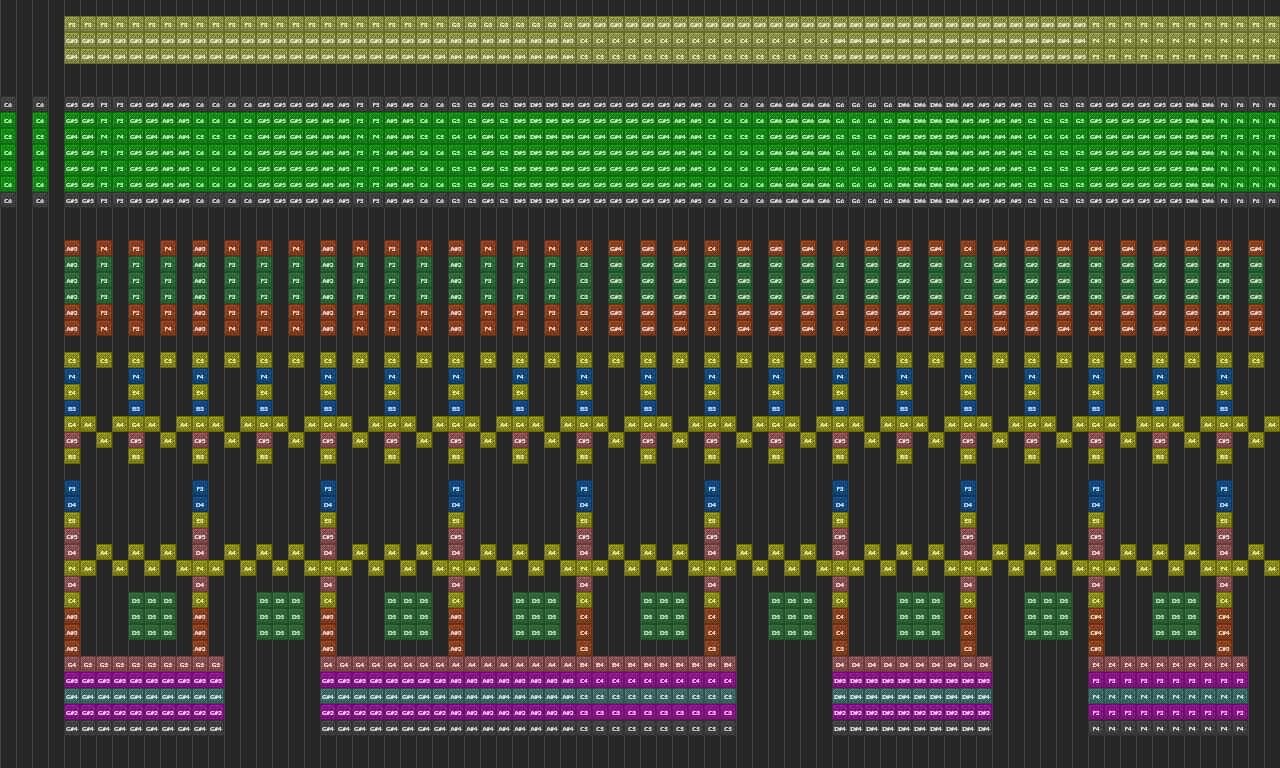Click the first teal G#4 note block
The height and width of the screenshot is (768, 1280).
pos(72,696)
